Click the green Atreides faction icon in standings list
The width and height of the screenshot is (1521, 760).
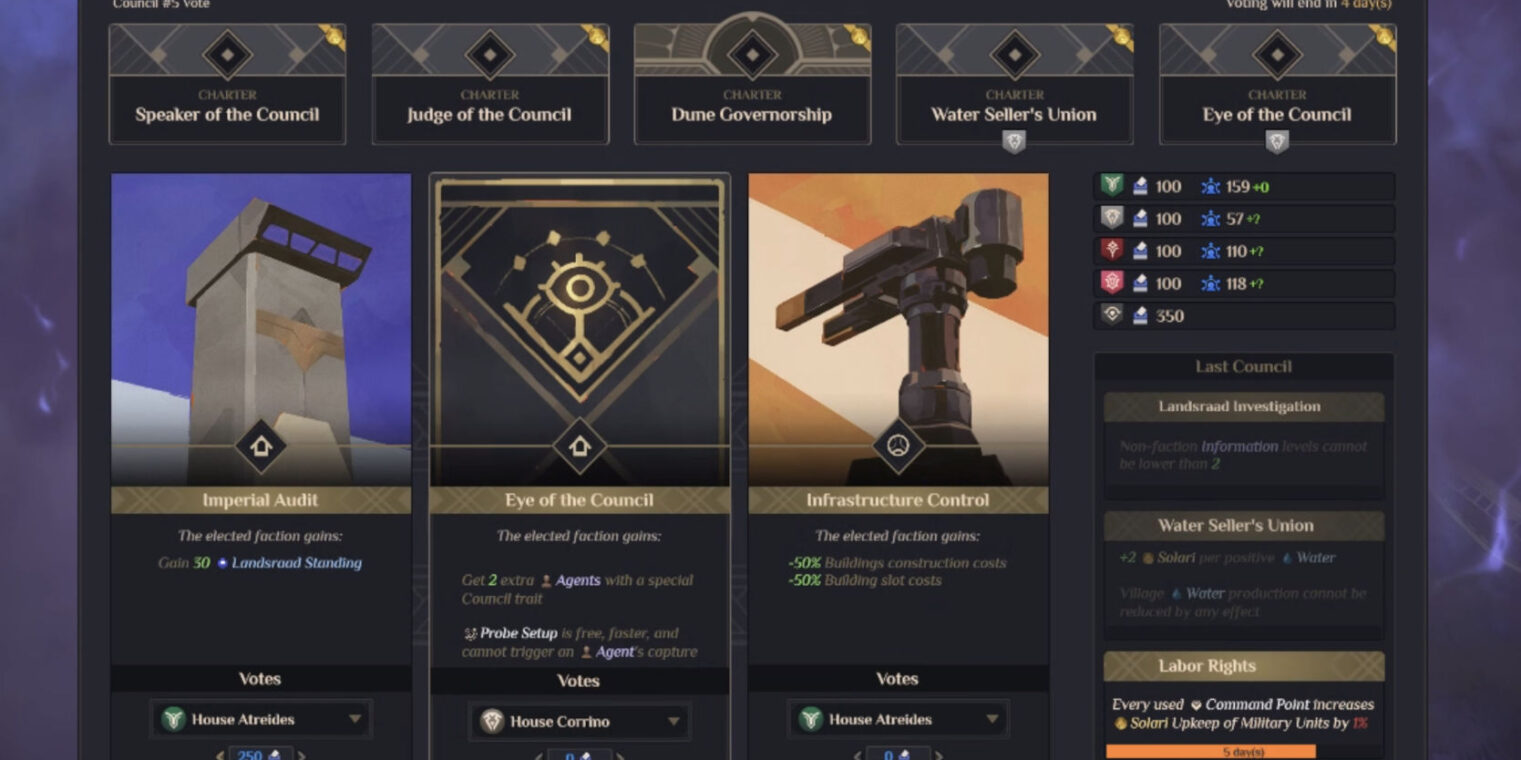click(1112, 186)
